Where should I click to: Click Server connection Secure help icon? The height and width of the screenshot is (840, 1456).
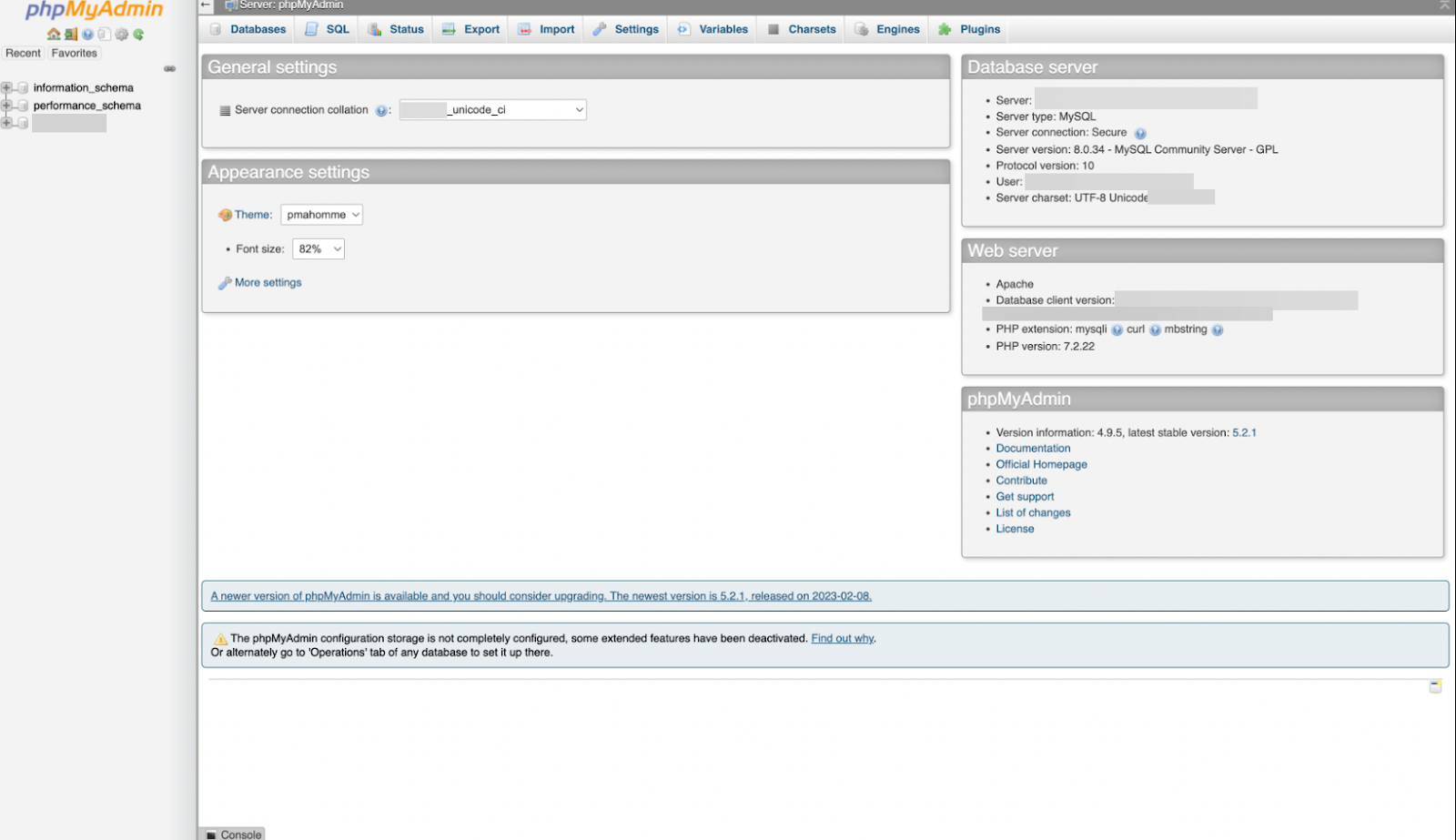(1140, 134)
